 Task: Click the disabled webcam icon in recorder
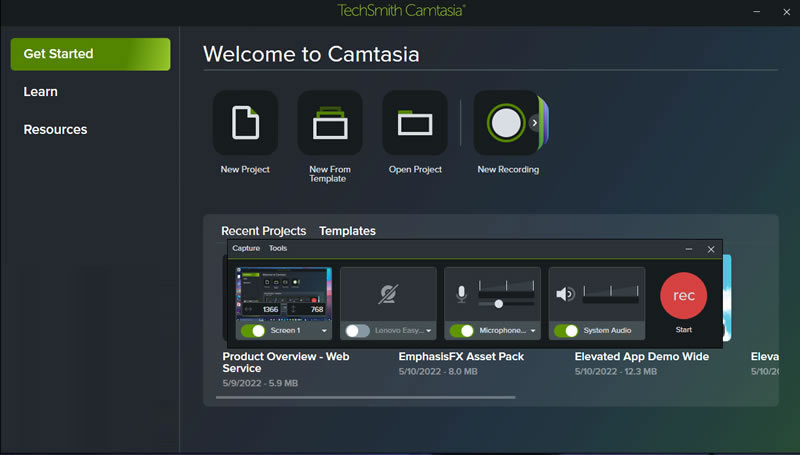point(388,294)
